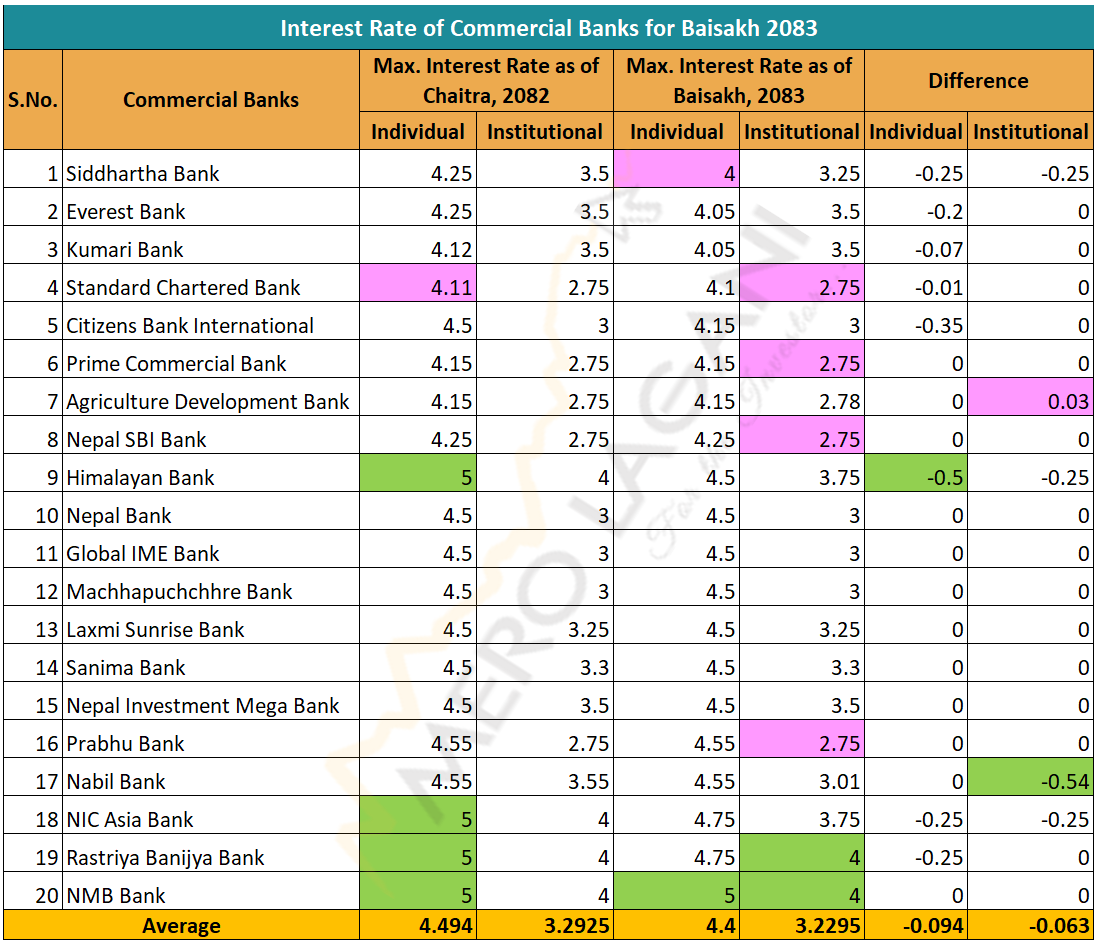Click the average value 3.2925
The height and width of the screenshot is (943, 1099).
point(546,926)
